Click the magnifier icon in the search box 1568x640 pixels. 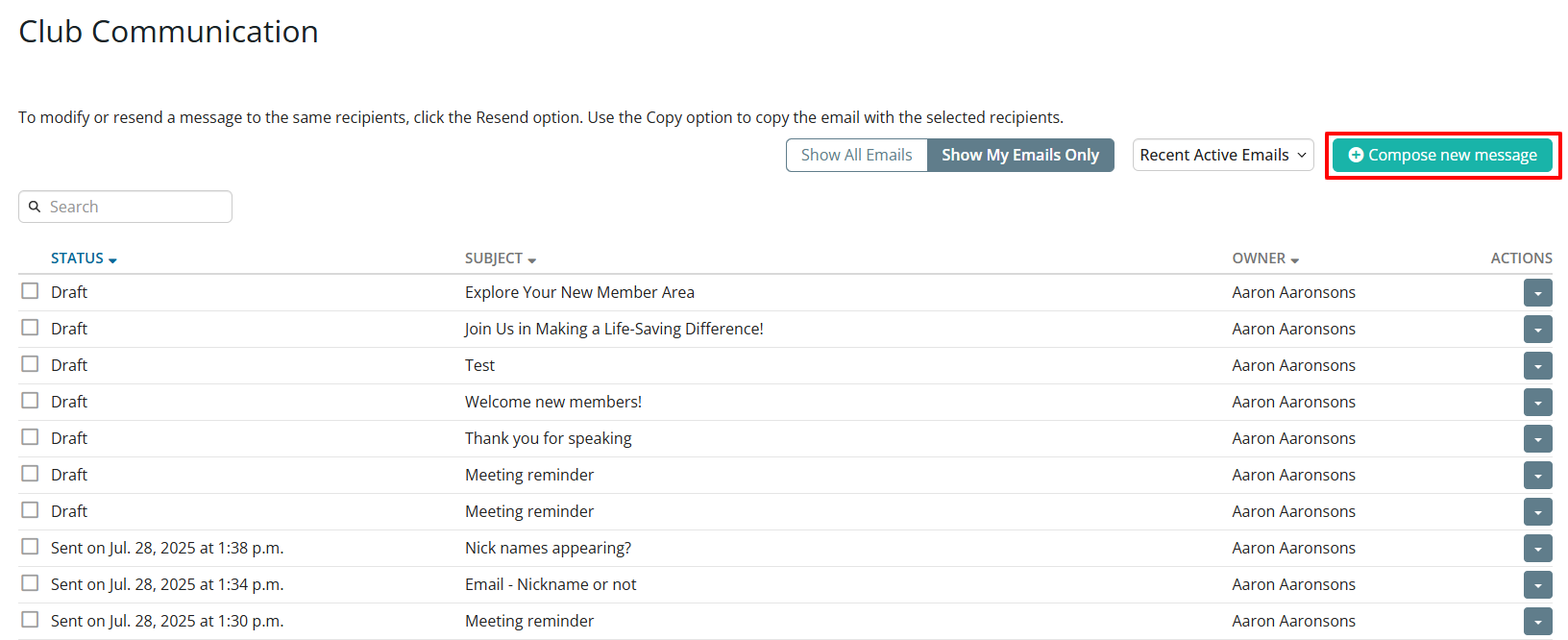click(x=35, y=207)
